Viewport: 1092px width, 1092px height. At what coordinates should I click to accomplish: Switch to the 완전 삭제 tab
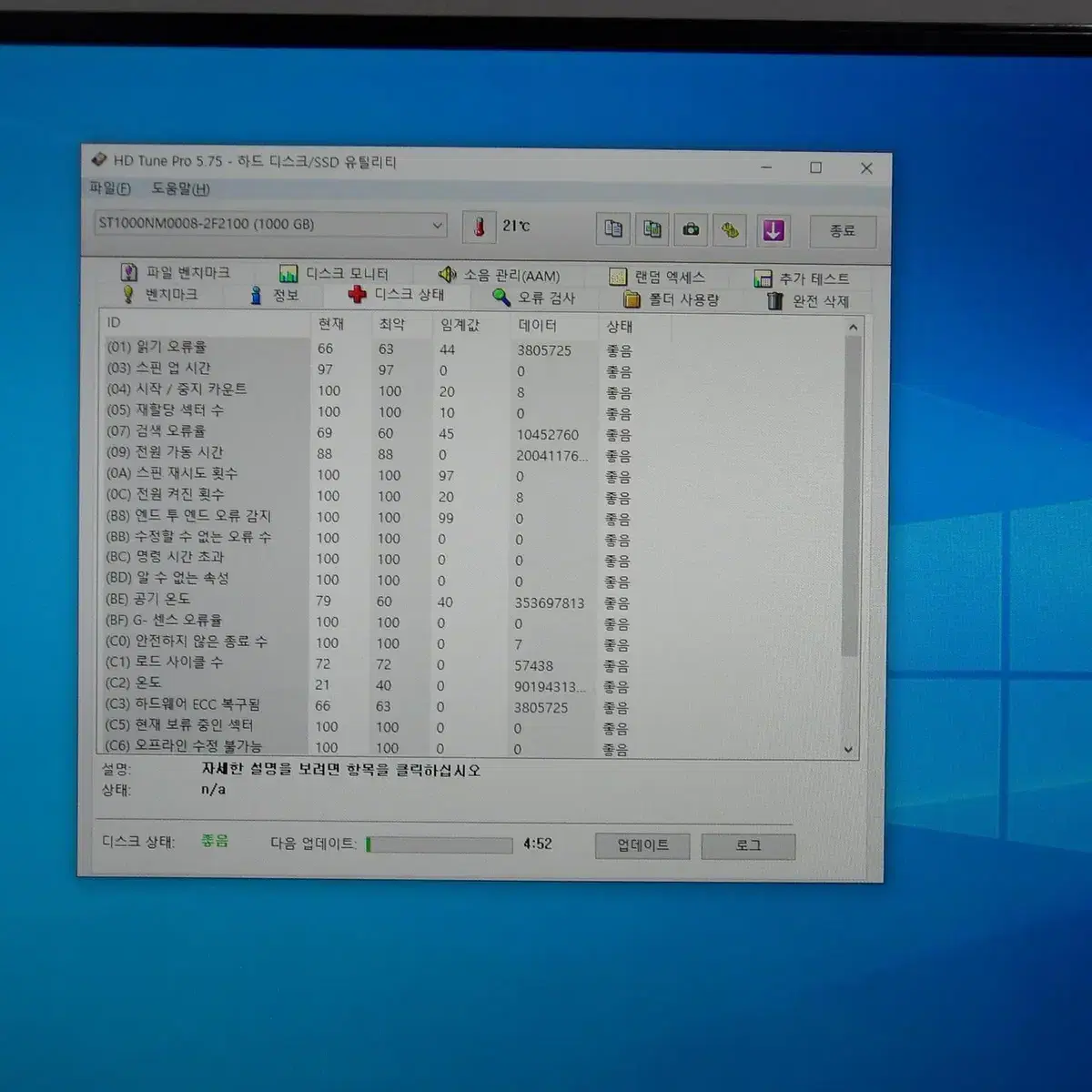click(x=808, y=300)
